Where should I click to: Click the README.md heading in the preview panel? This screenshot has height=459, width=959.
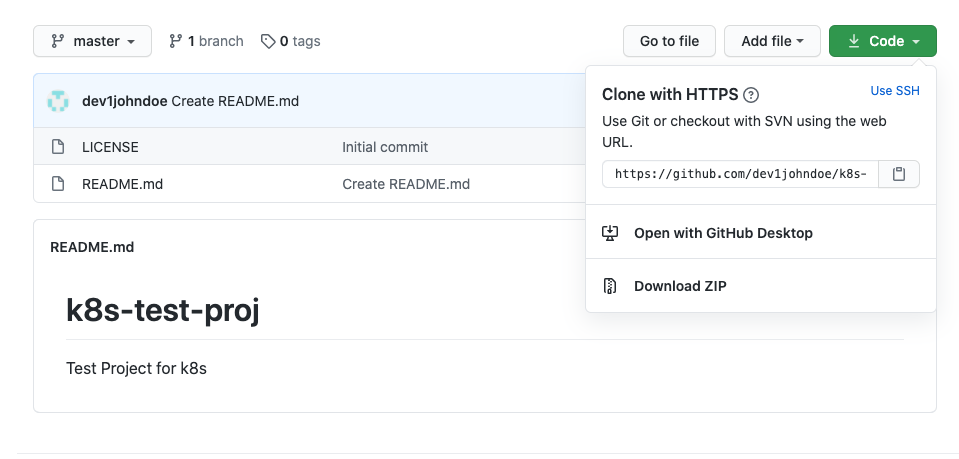92,247
